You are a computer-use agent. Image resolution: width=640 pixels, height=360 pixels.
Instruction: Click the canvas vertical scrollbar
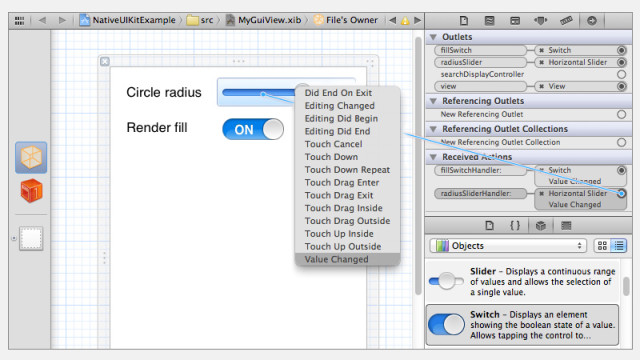(x=418, y=165)
